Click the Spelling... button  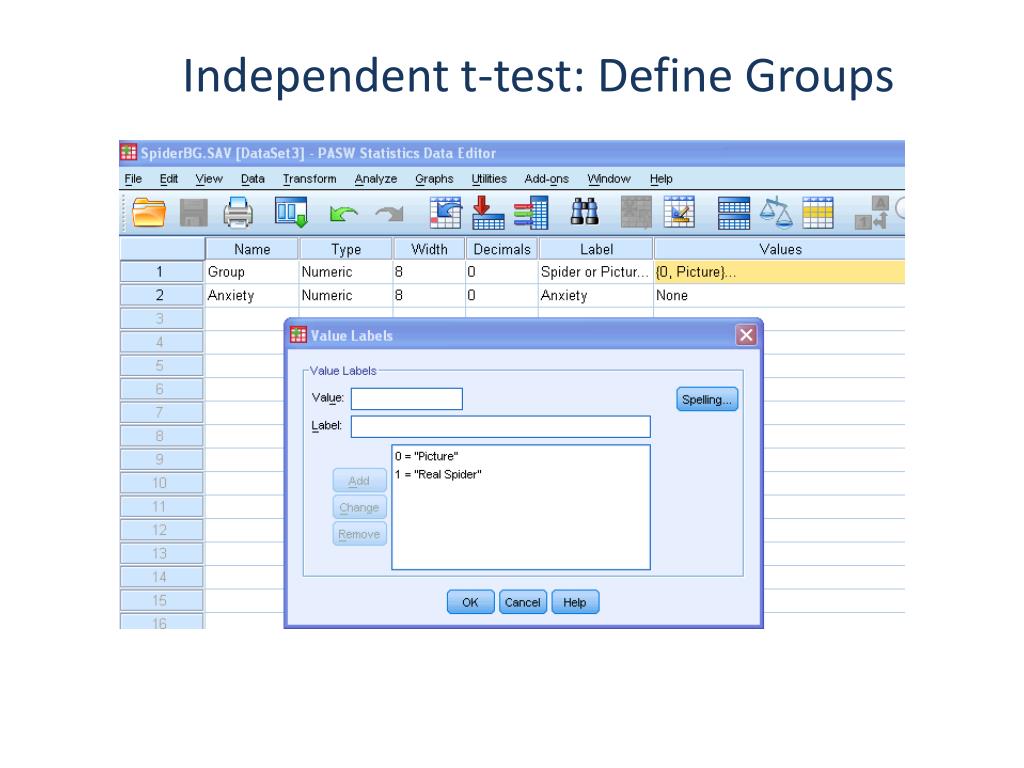click(707, 400)
